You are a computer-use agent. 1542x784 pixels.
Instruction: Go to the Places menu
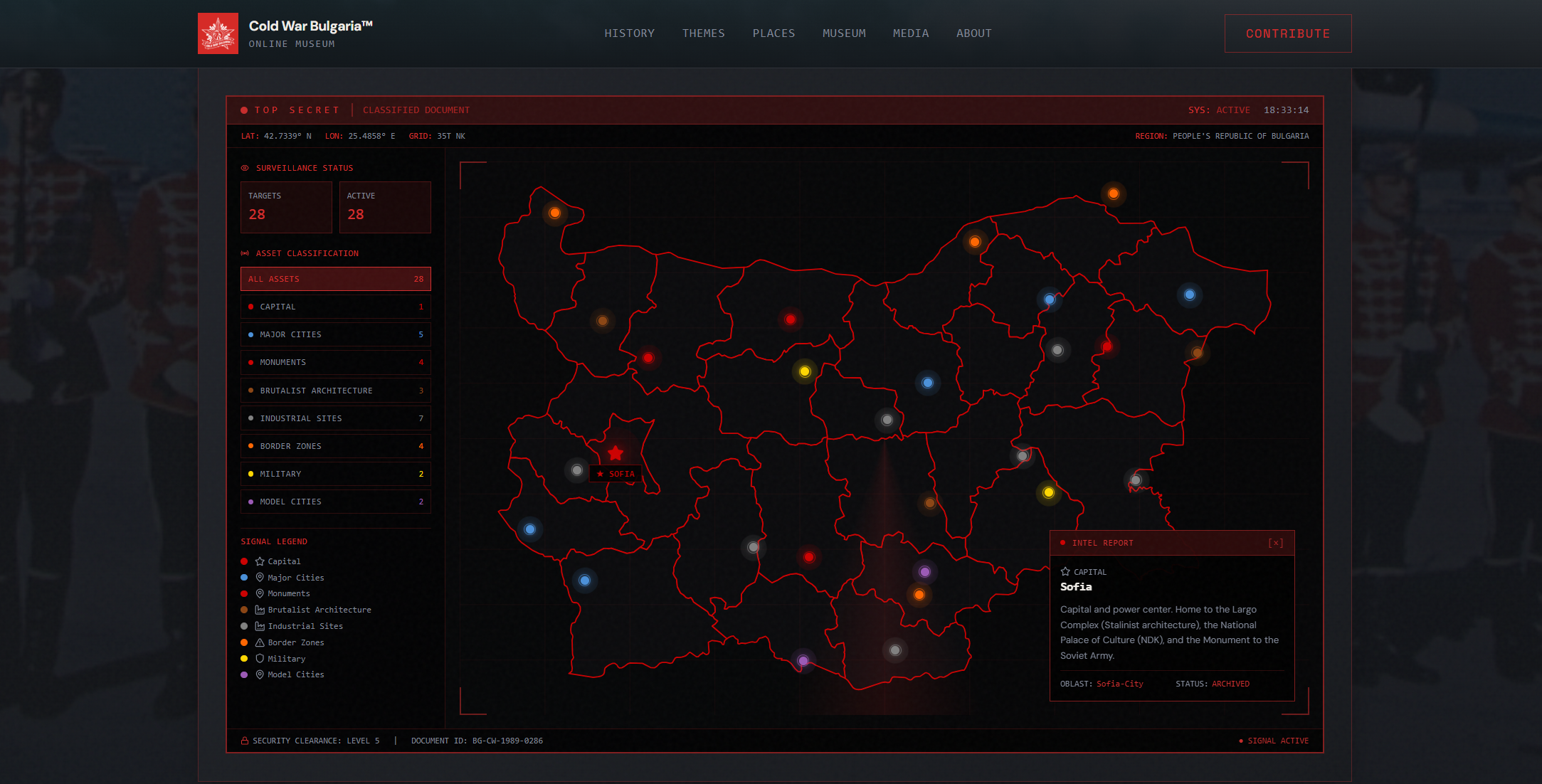[x=773, y=33]
